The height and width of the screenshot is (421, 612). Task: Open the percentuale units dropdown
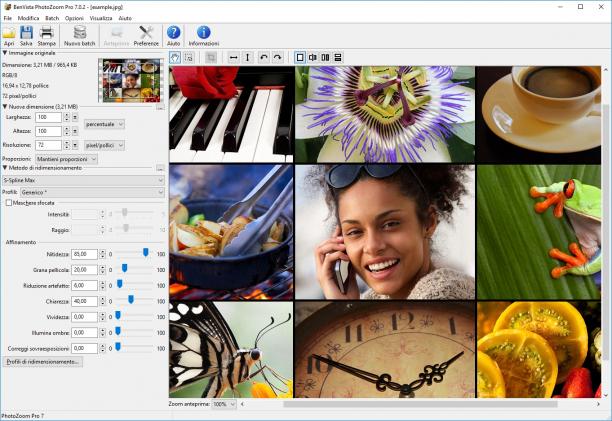104,124
